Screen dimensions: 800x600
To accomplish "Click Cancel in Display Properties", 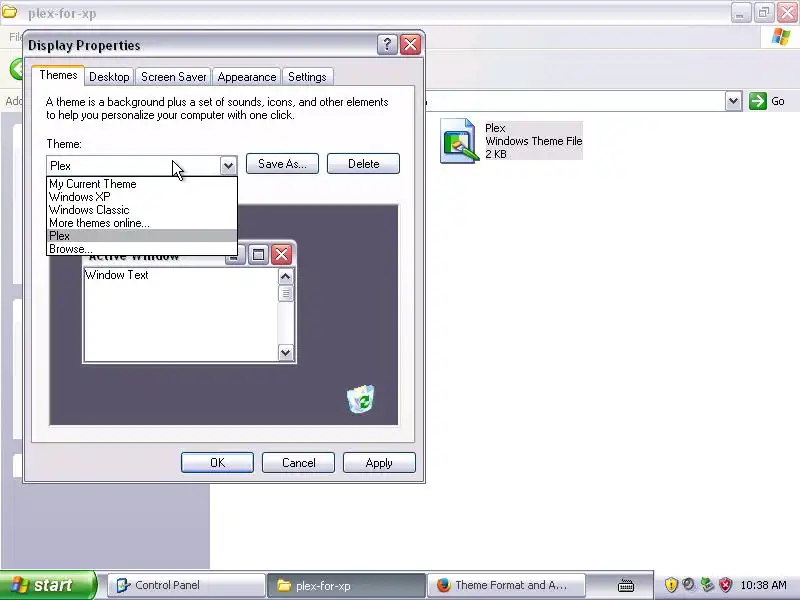I will point(298,463).
